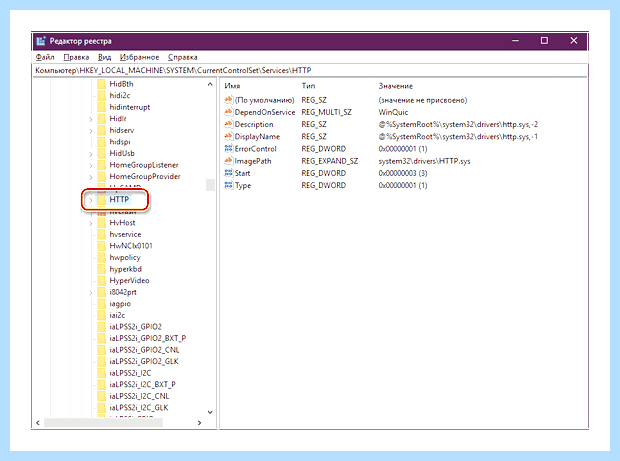Select the iai2c key

tap(117, 315)
